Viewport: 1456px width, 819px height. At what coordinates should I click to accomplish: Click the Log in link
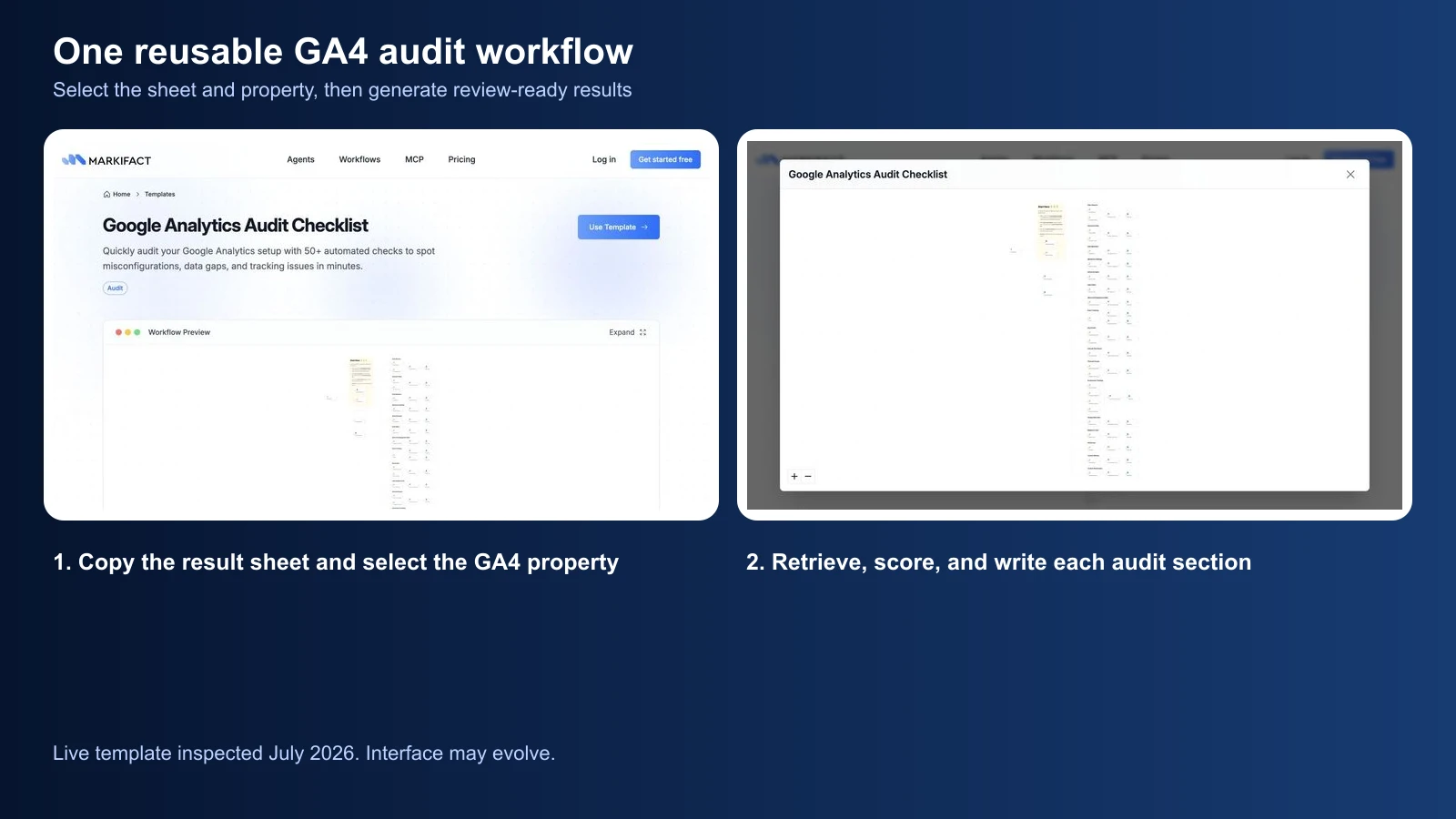pos(603,159)
